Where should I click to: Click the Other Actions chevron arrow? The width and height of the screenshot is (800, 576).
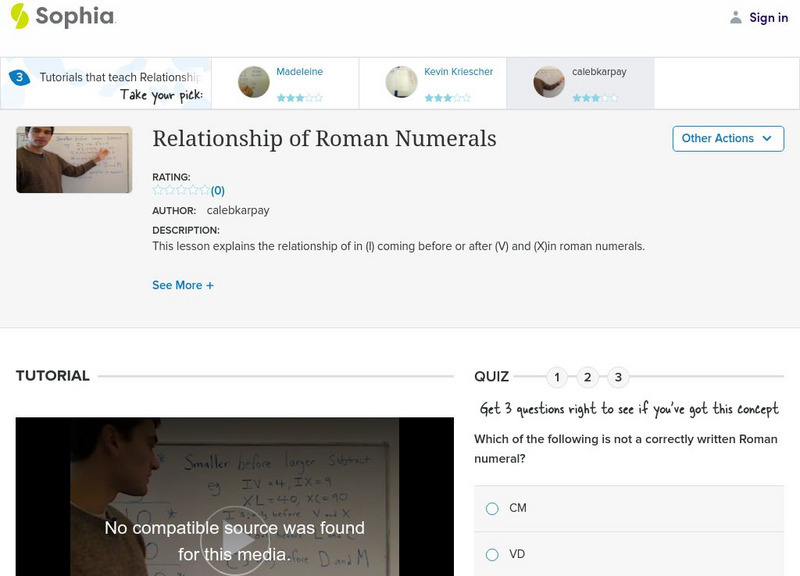(x=767, y=139)
